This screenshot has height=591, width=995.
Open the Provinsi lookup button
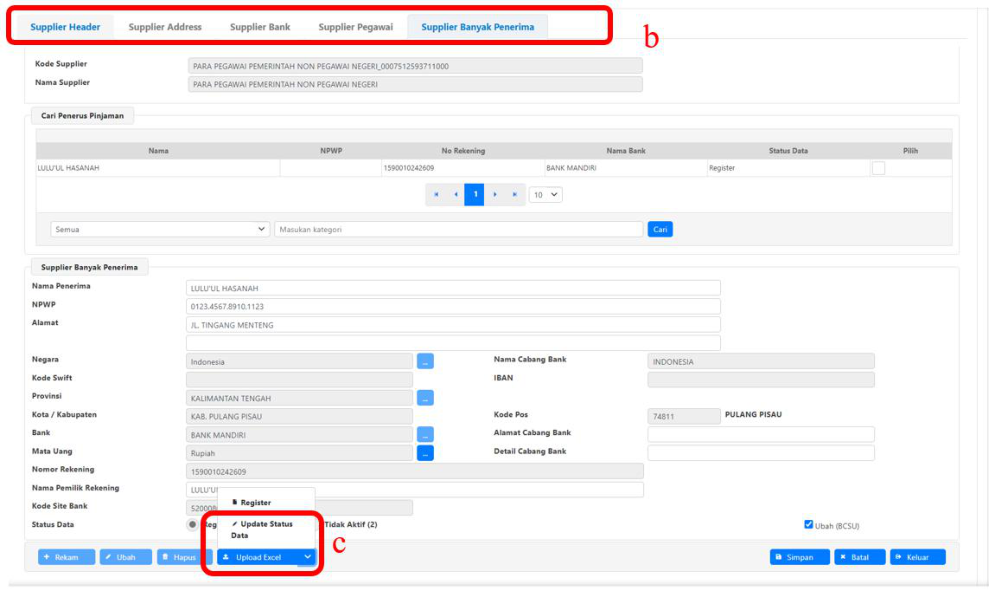coord(425,398)
